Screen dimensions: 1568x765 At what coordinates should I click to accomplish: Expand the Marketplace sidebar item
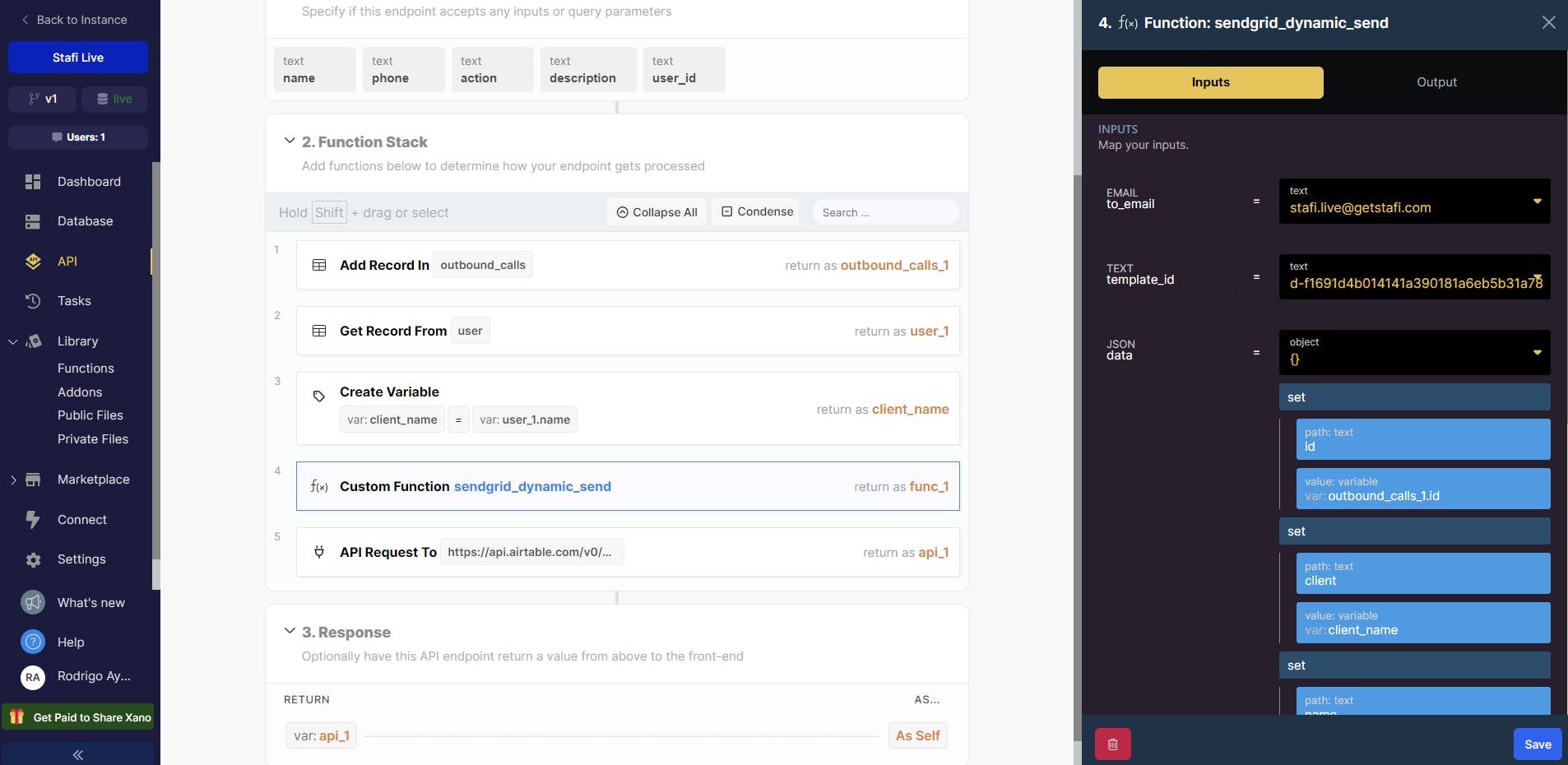point(13,480)
